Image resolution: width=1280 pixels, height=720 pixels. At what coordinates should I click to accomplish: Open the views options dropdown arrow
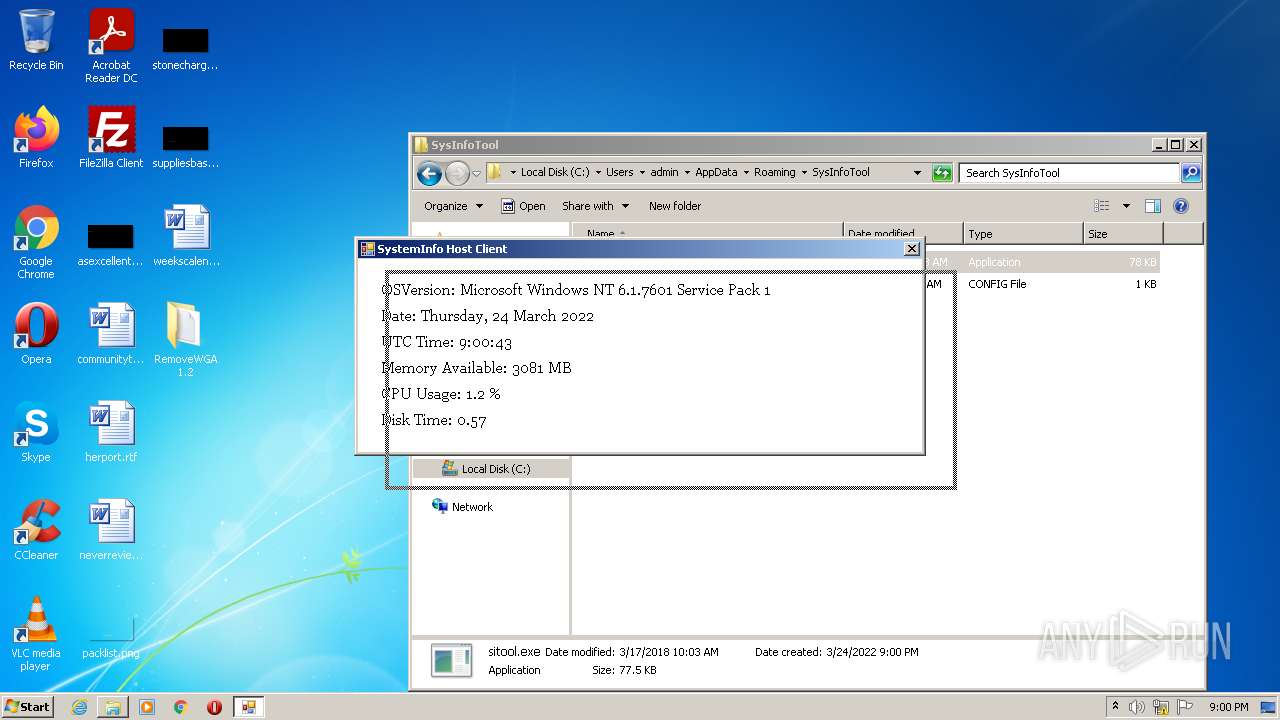(x=1126, y=206)
